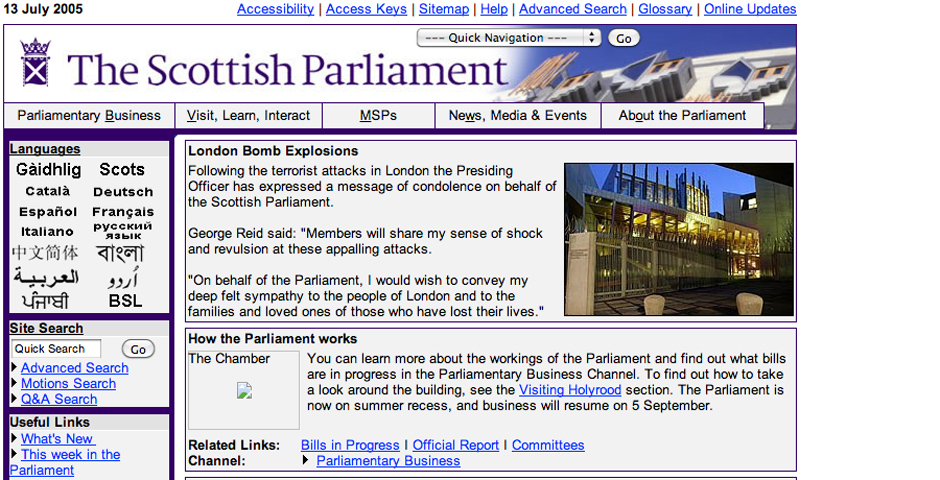
Task: Go to the MSPs tab
Action: coord(378,116)
